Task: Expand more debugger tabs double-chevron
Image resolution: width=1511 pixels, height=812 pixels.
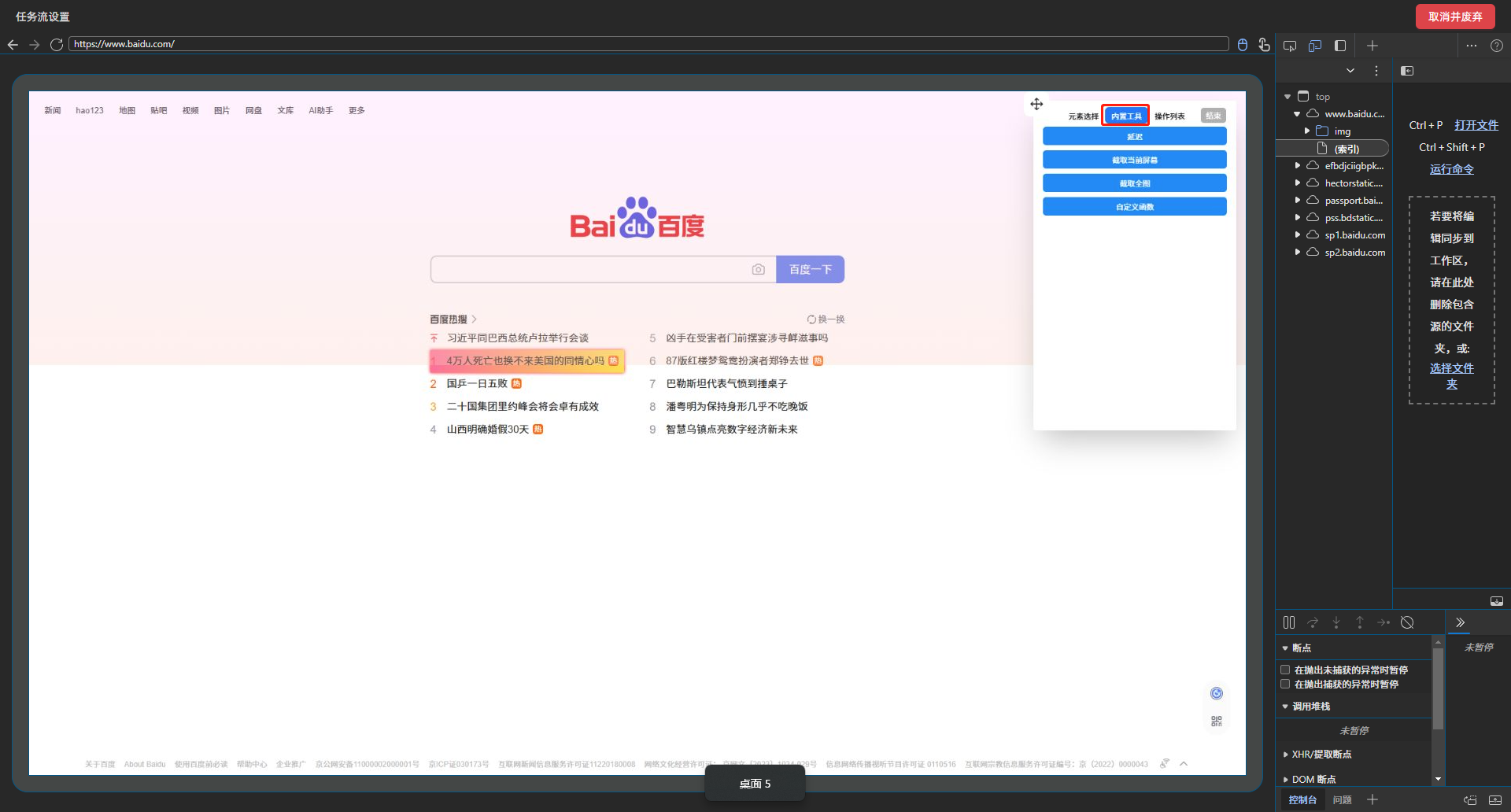Action: pos(1460,622)
